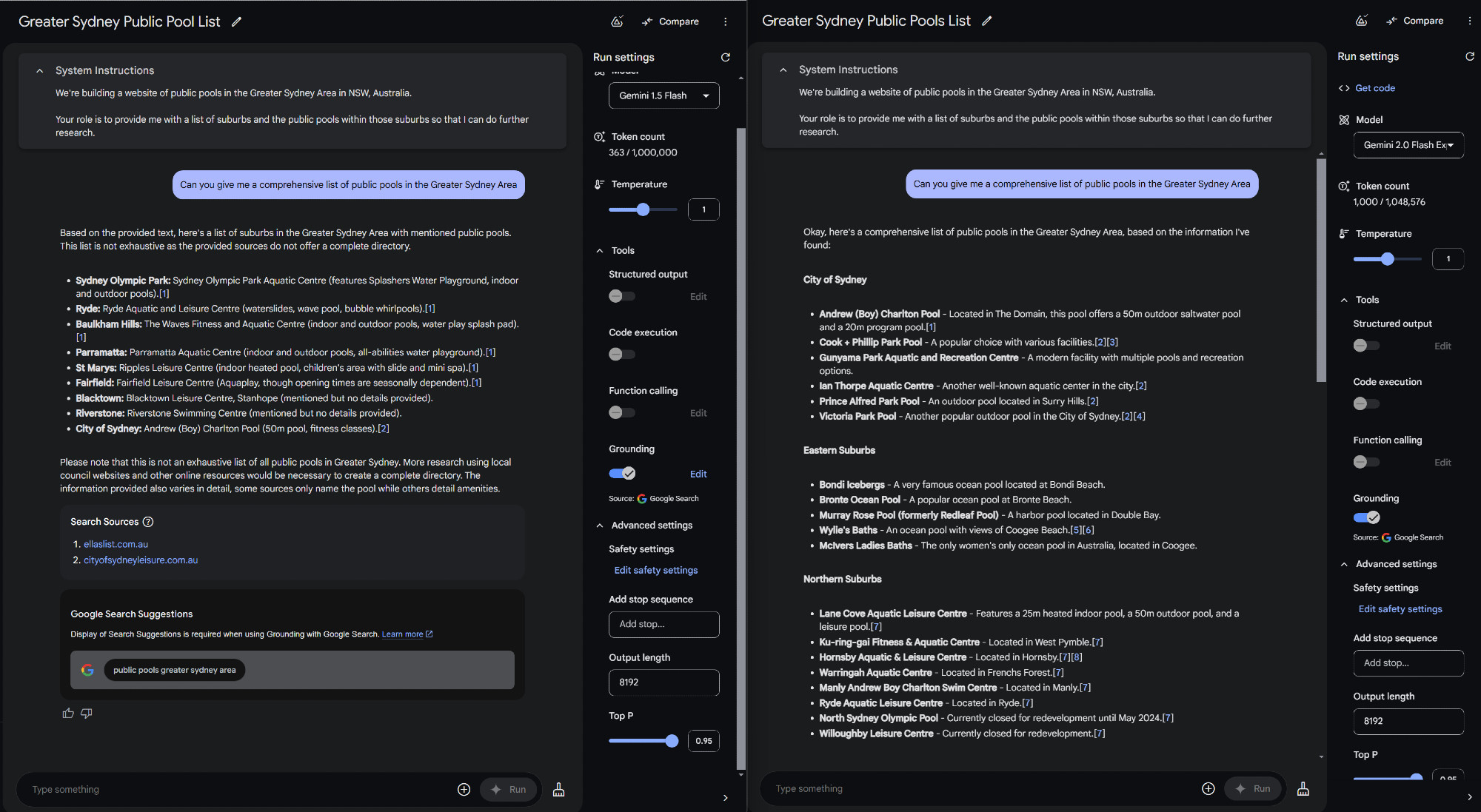Collapse right run settings panel with chevron

[x=1470, y=797]
